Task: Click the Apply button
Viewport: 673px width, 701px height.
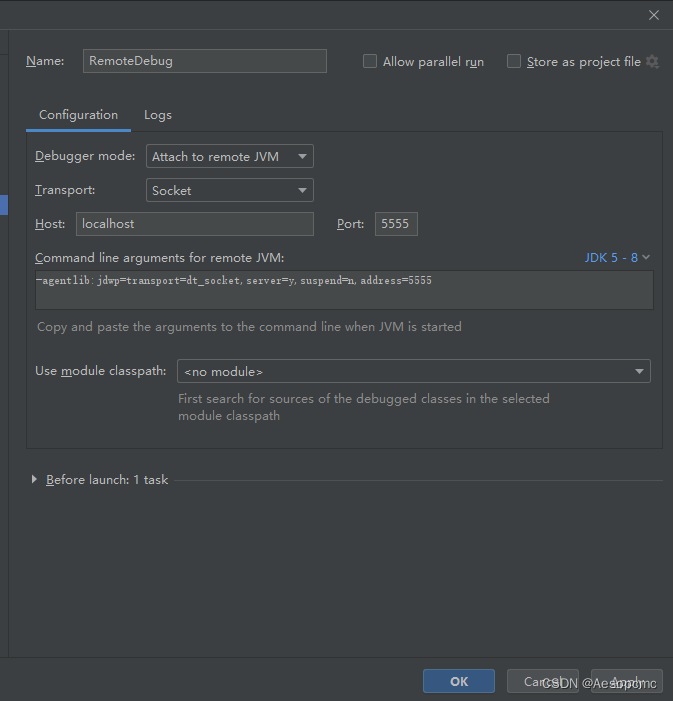Action: point(627,681)
